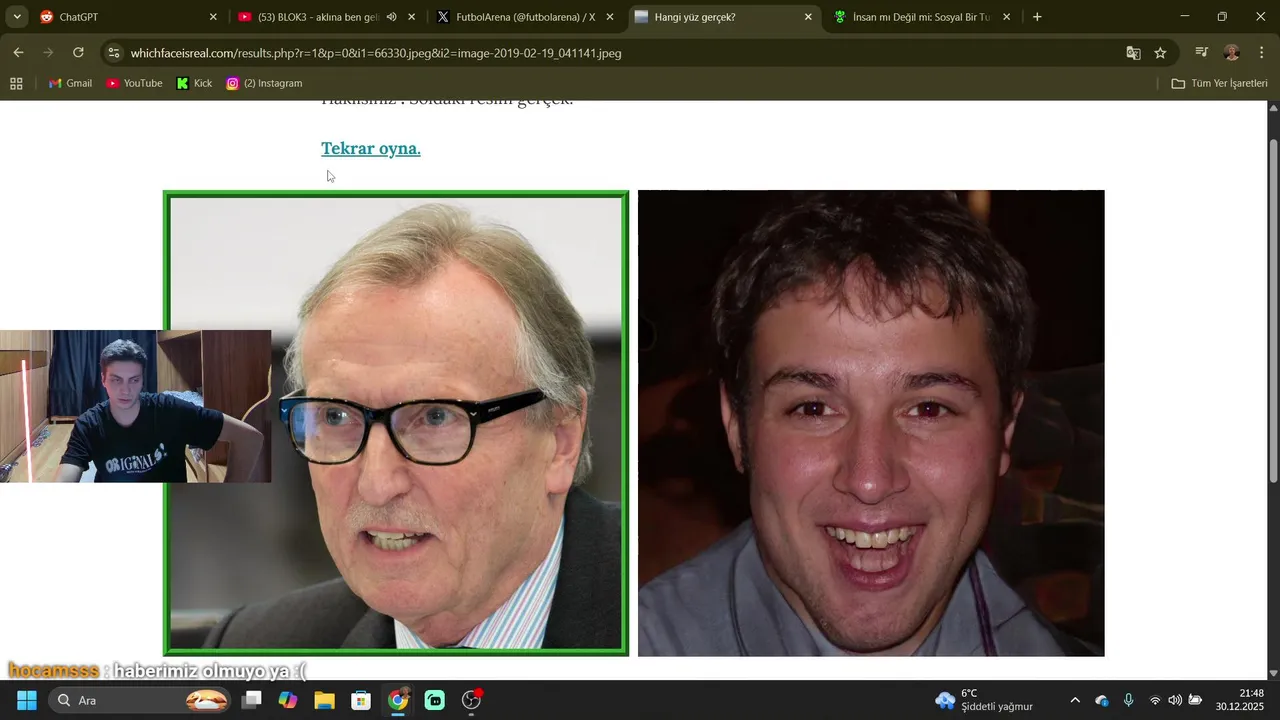Expand the hidden system tray icons
Screen dimensions: 1280x720
click(1075, 700)
